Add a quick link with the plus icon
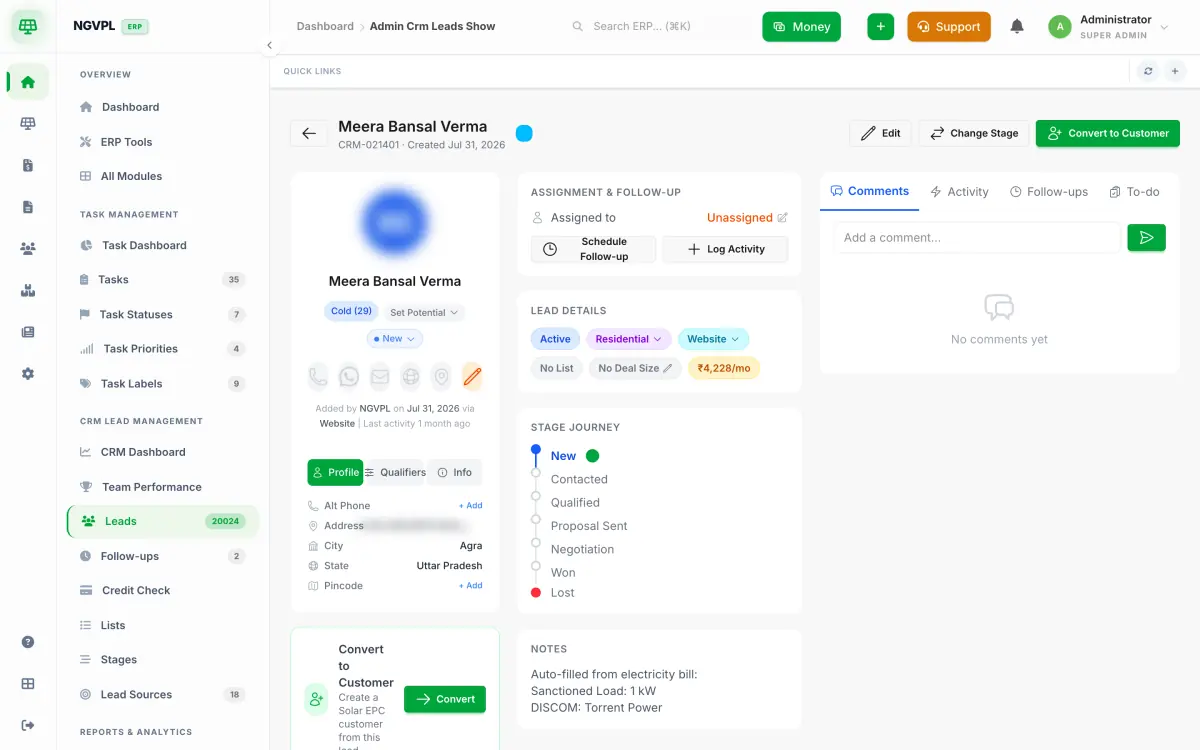The image size is (1200, 750). click(1175, 71)
